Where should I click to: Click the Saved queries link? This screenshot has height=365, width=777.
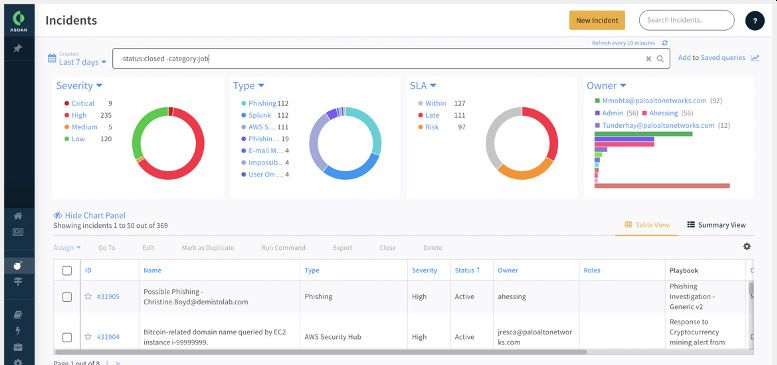(723, 57)
